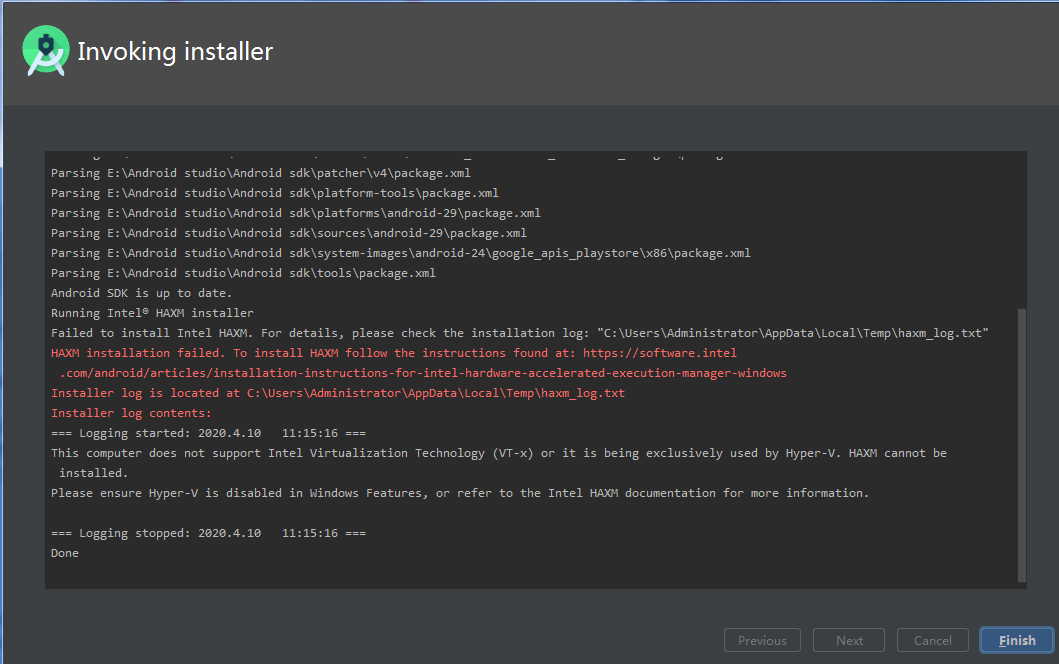Viewport: 1059px width, 664px height.
Task: Click the 'platforms\android-29\package.xml' parsing line
Action: 296,213
